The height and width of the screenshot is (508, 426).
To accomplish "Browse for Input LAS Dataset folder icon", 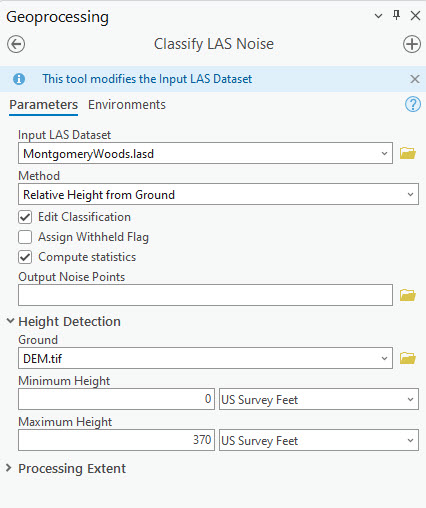I will pos(407,153).
